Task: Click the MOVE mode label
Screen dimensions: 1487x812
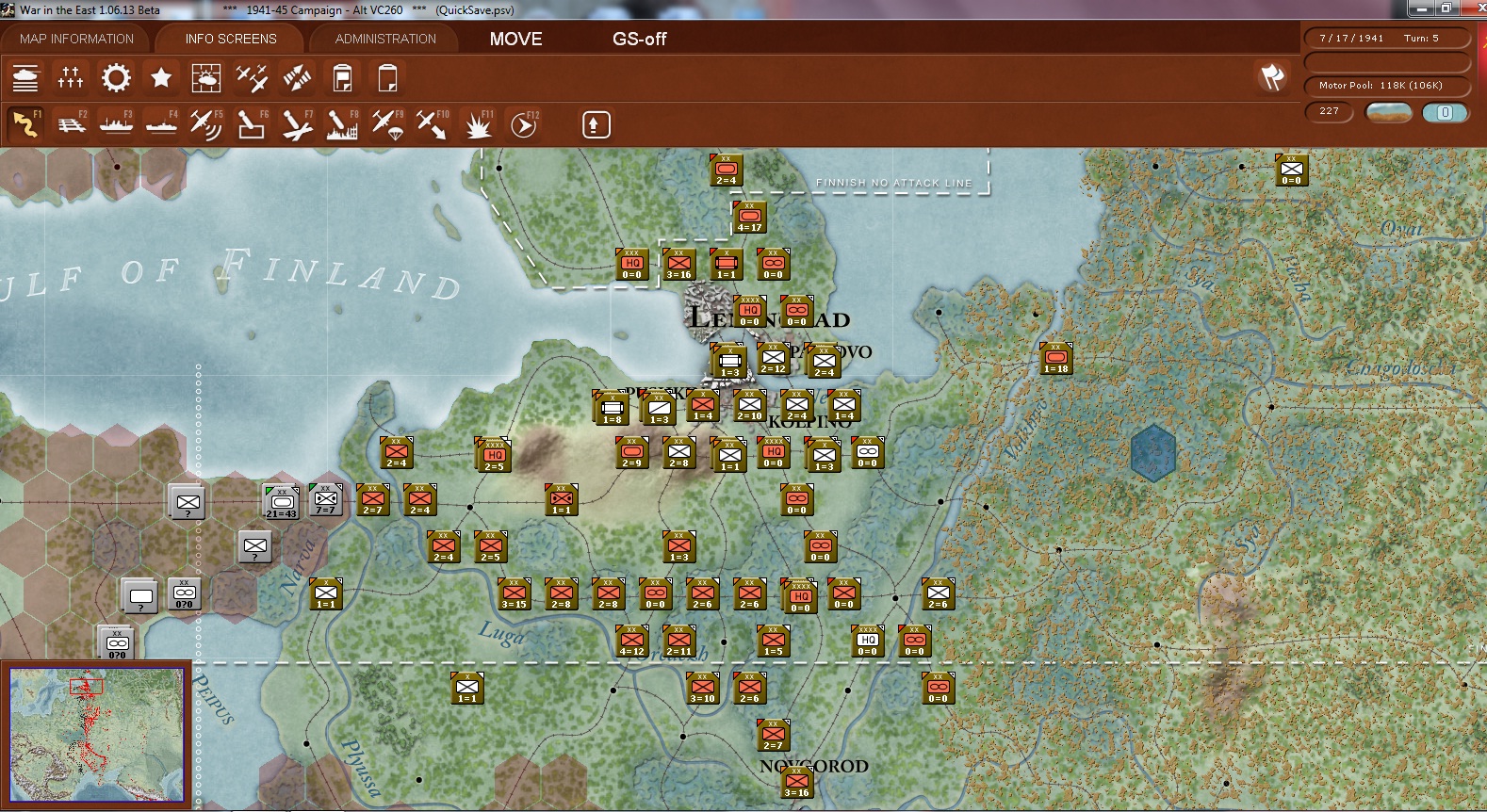Action: coord(516,39)
